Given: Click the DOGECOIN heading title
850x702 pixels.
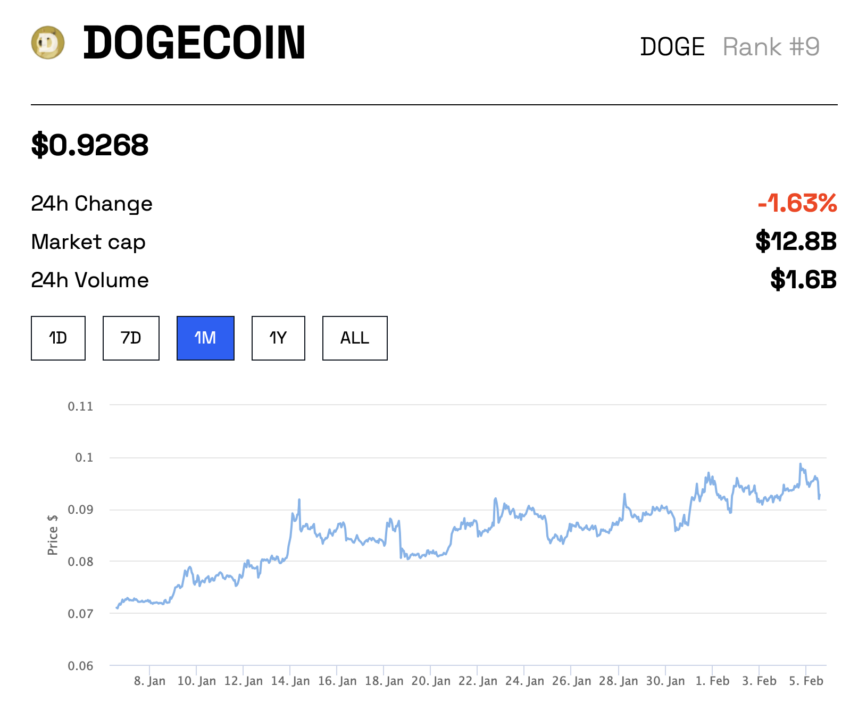Looking at the screenshot, I should pyautogui.click(x=194, y=42).
